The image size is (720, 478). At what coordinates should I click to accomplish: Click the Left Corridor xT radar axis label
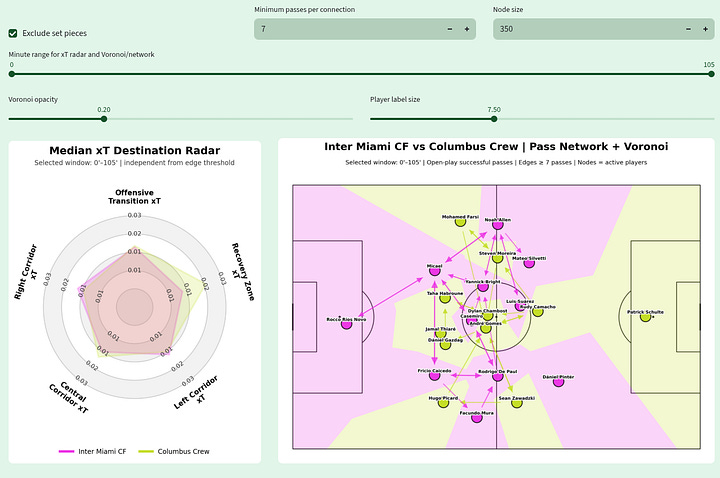(x=197, y=393)
